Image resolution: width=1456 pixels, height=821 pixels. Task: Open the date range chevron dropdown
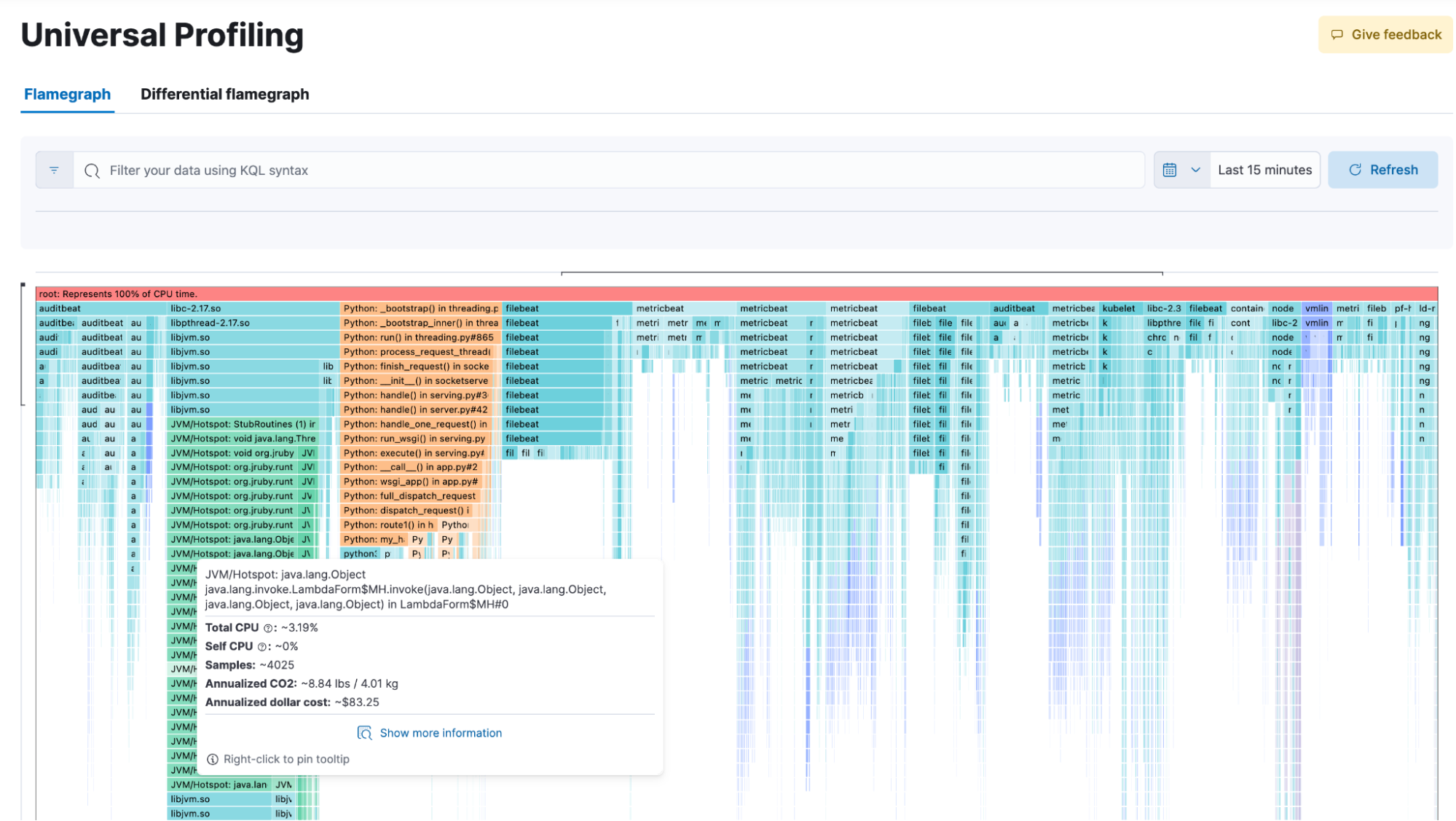(1195, 170)
